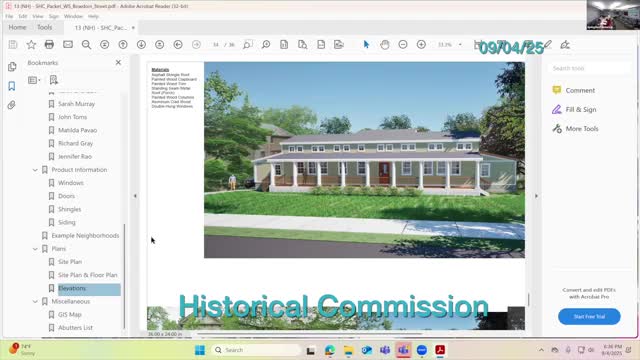Open Microsoft Edge taskbar icon
Viewport: 640px width, 360px height.
(x=330, y=350)
